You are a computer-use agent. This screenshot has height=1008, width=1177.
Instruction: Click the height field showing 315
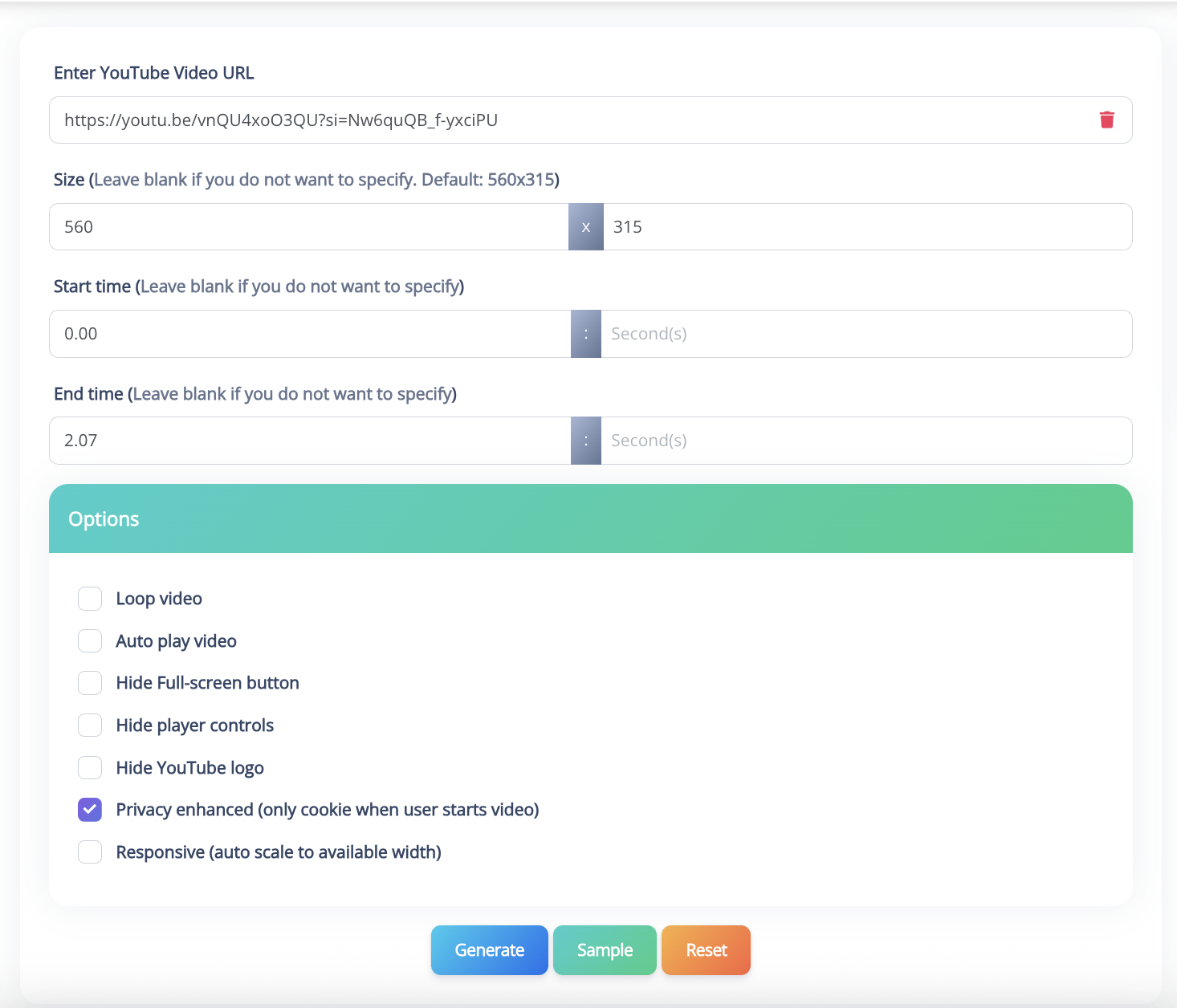point(867,227)
